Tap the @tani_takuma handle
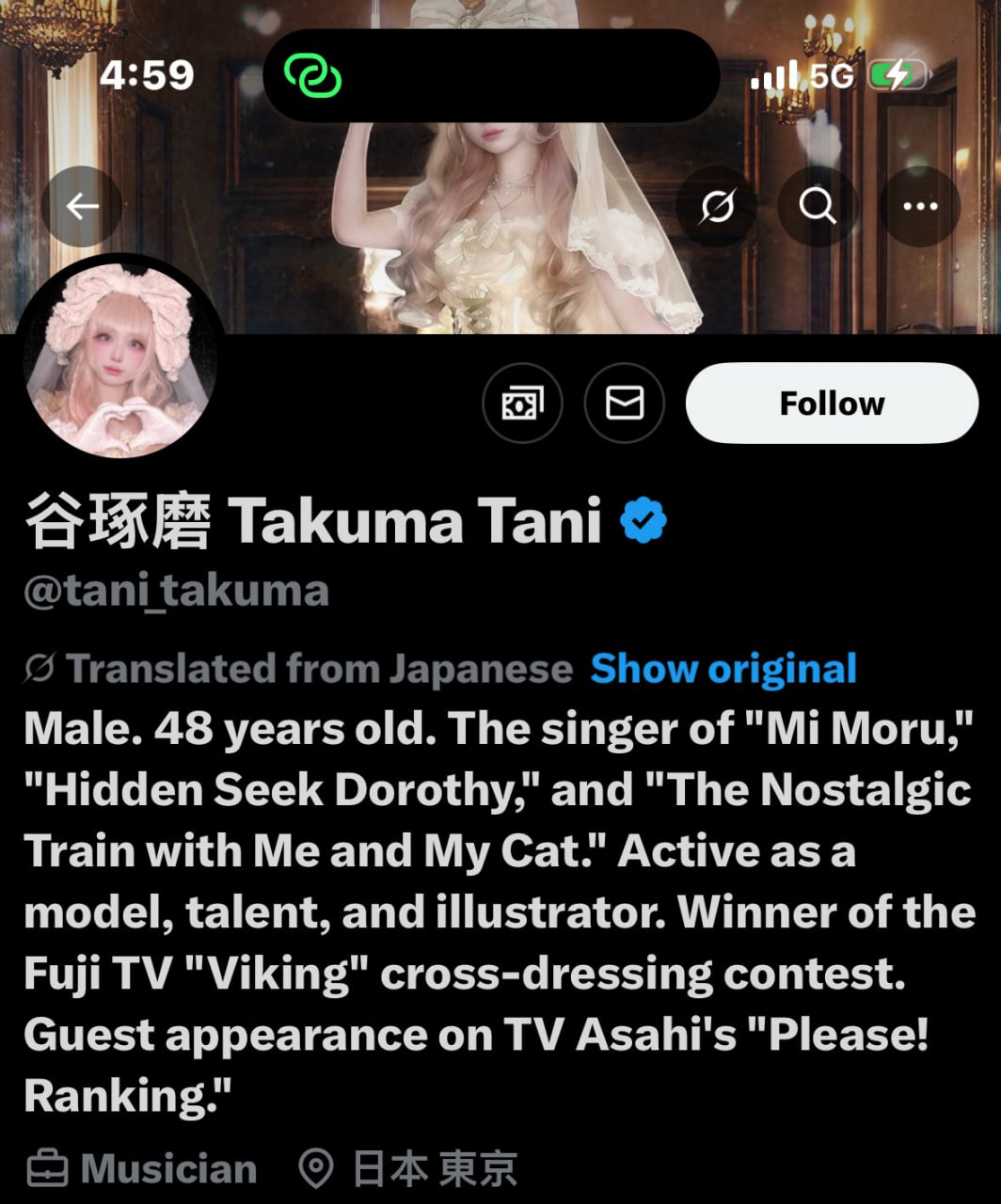Image resolution: width=1001 pixels, height=1204 pixels. tap(176, 591)
